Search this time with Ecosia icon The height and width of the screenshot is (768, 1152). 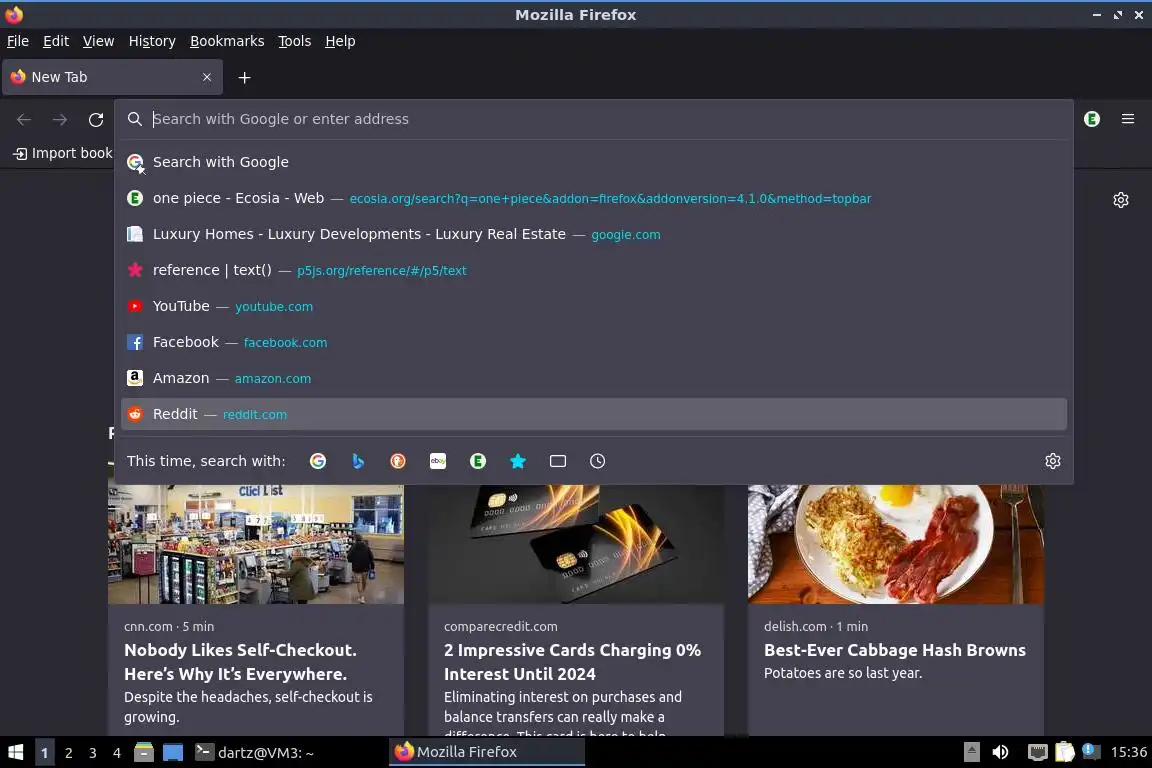click(x=478, y=461)
